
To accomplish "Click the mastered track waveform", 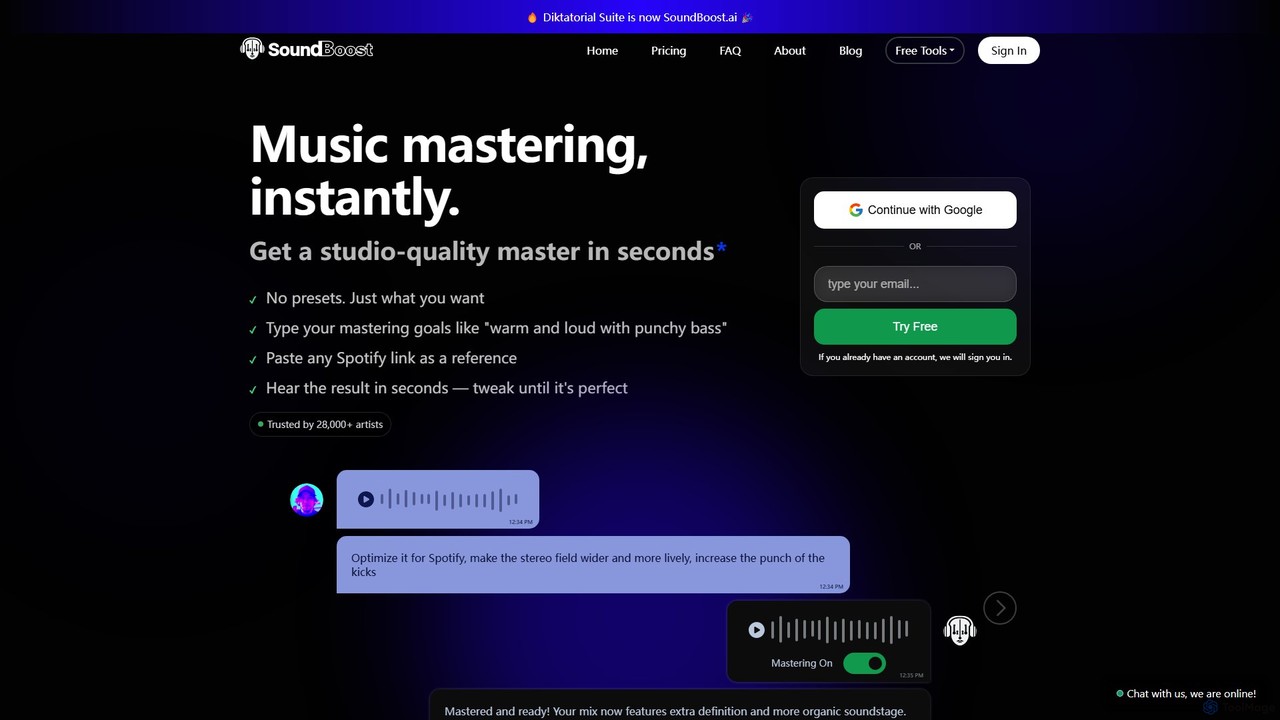I will [x=840, y=630].
